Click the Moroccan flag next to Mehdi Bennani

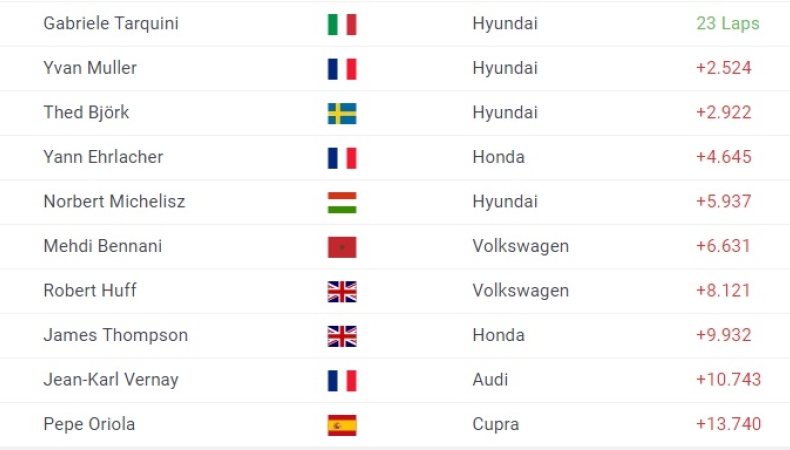click(x=342, y=247)
